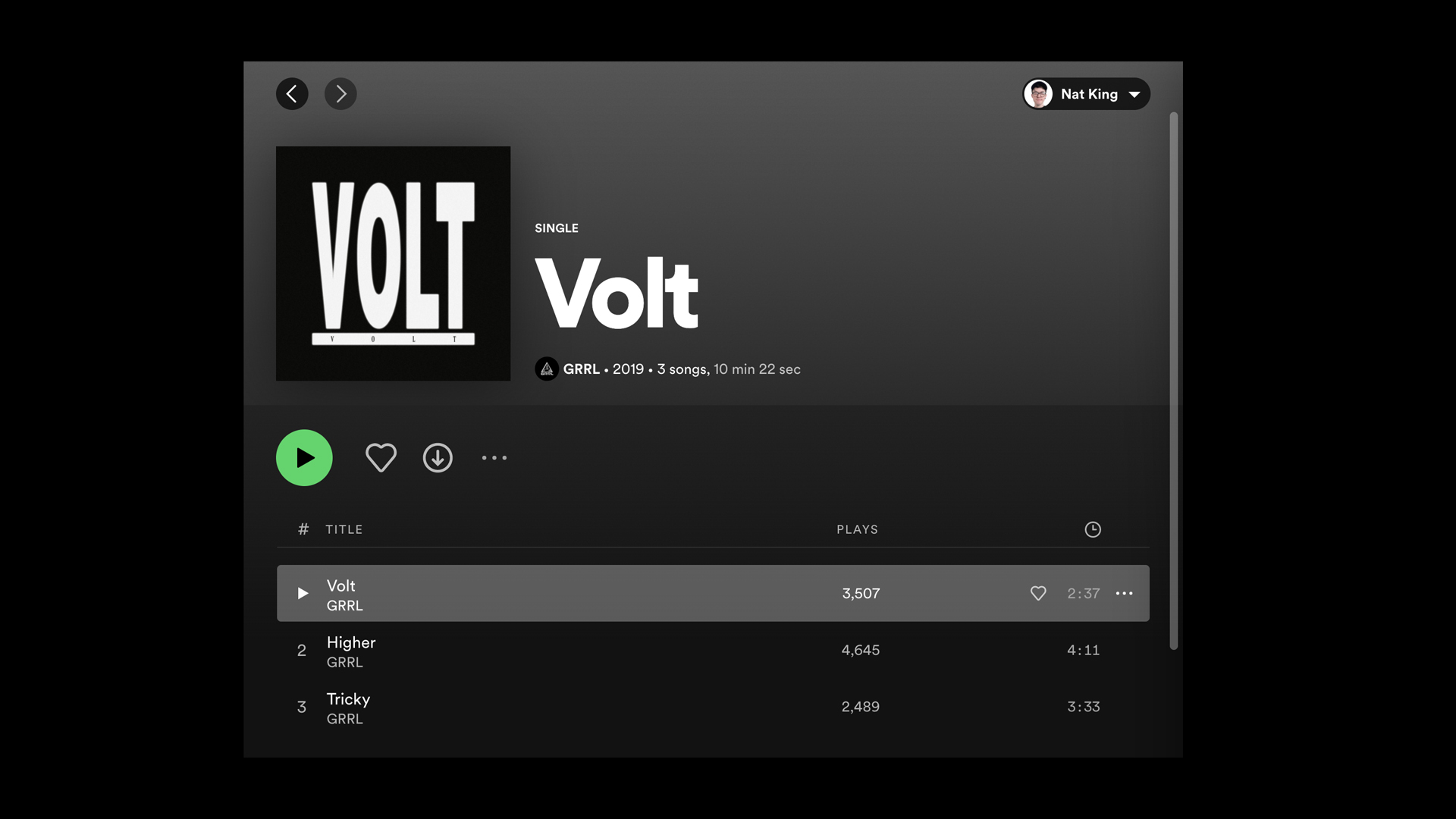Click the vertical scrollbar on the right side

(1173, 381)
